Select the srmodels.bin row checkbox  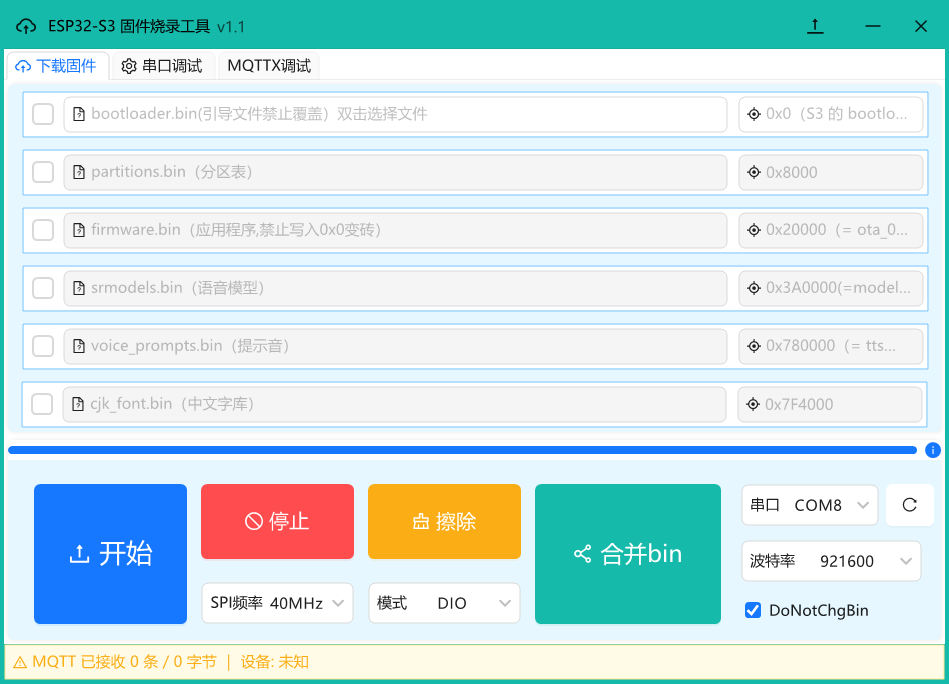(x=43, y=288)
